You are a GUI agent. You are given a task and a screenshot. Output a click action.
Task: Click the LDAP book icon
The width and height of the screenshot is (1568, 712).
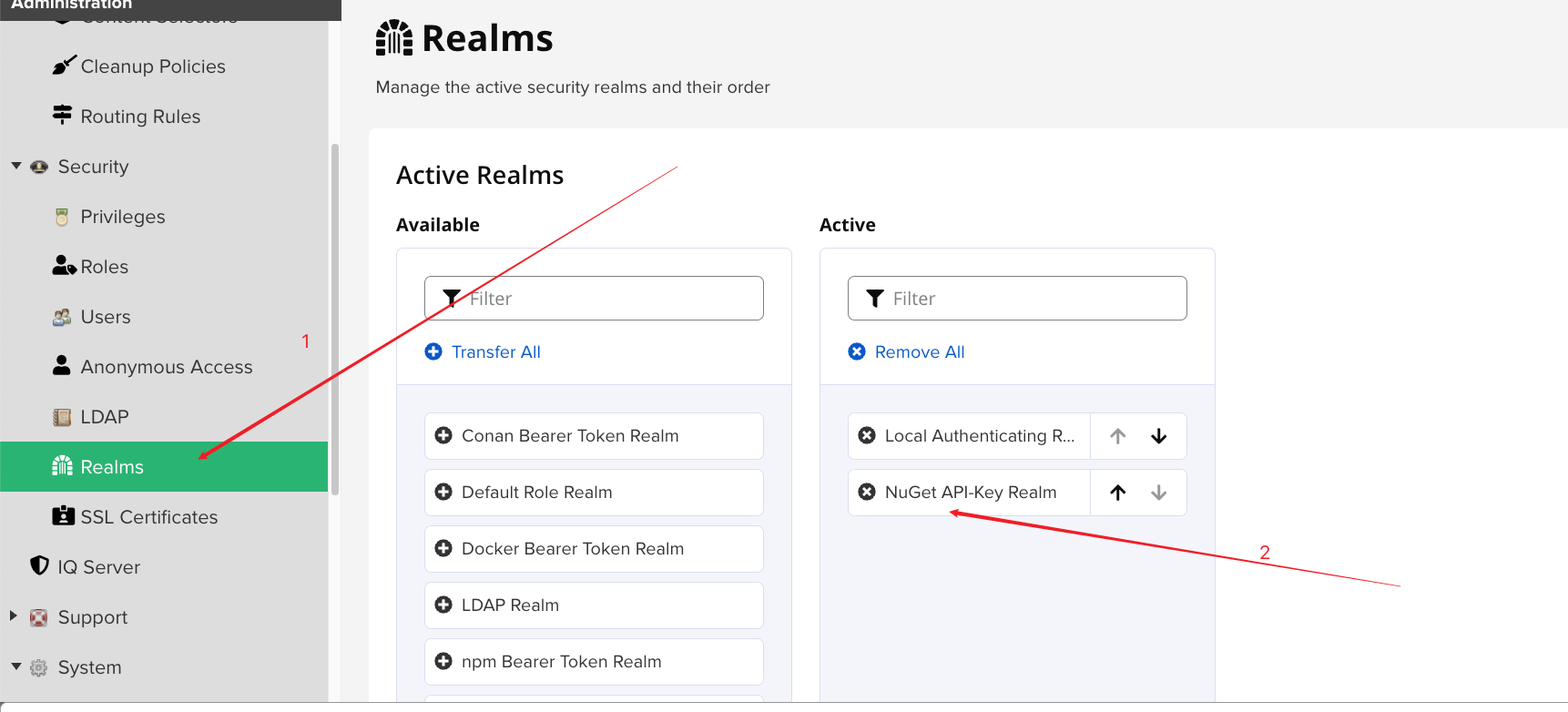point(62,417)
